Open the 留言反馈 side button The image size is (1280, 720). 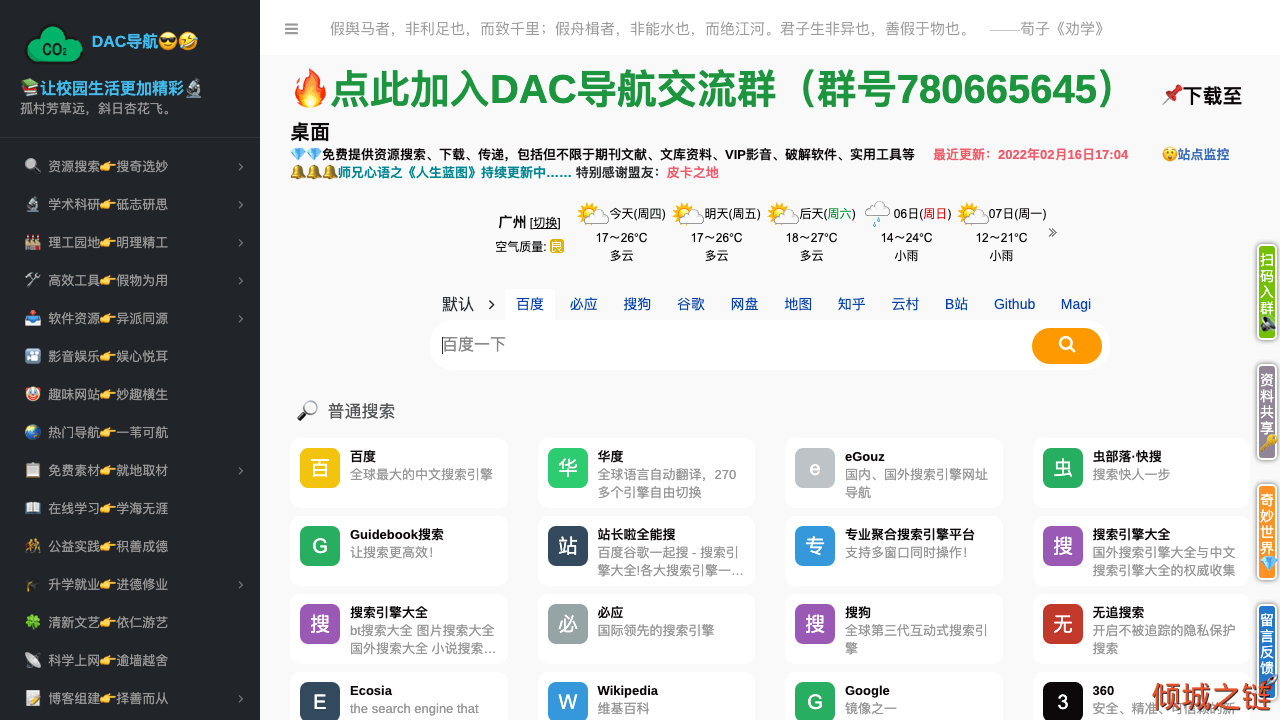1267,652
